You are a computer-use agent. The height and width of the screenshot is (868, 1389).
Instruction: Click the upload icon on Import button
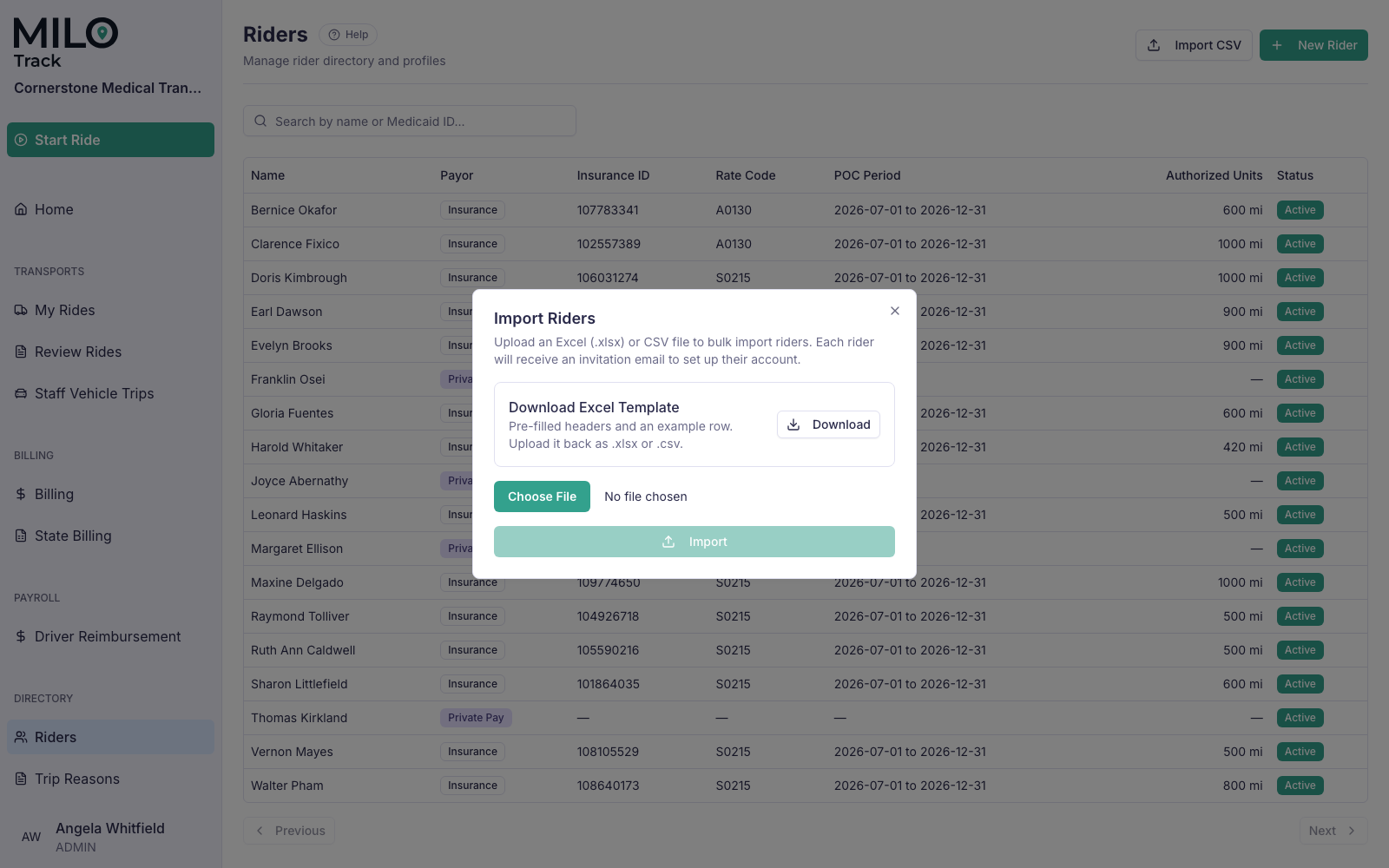668,542
